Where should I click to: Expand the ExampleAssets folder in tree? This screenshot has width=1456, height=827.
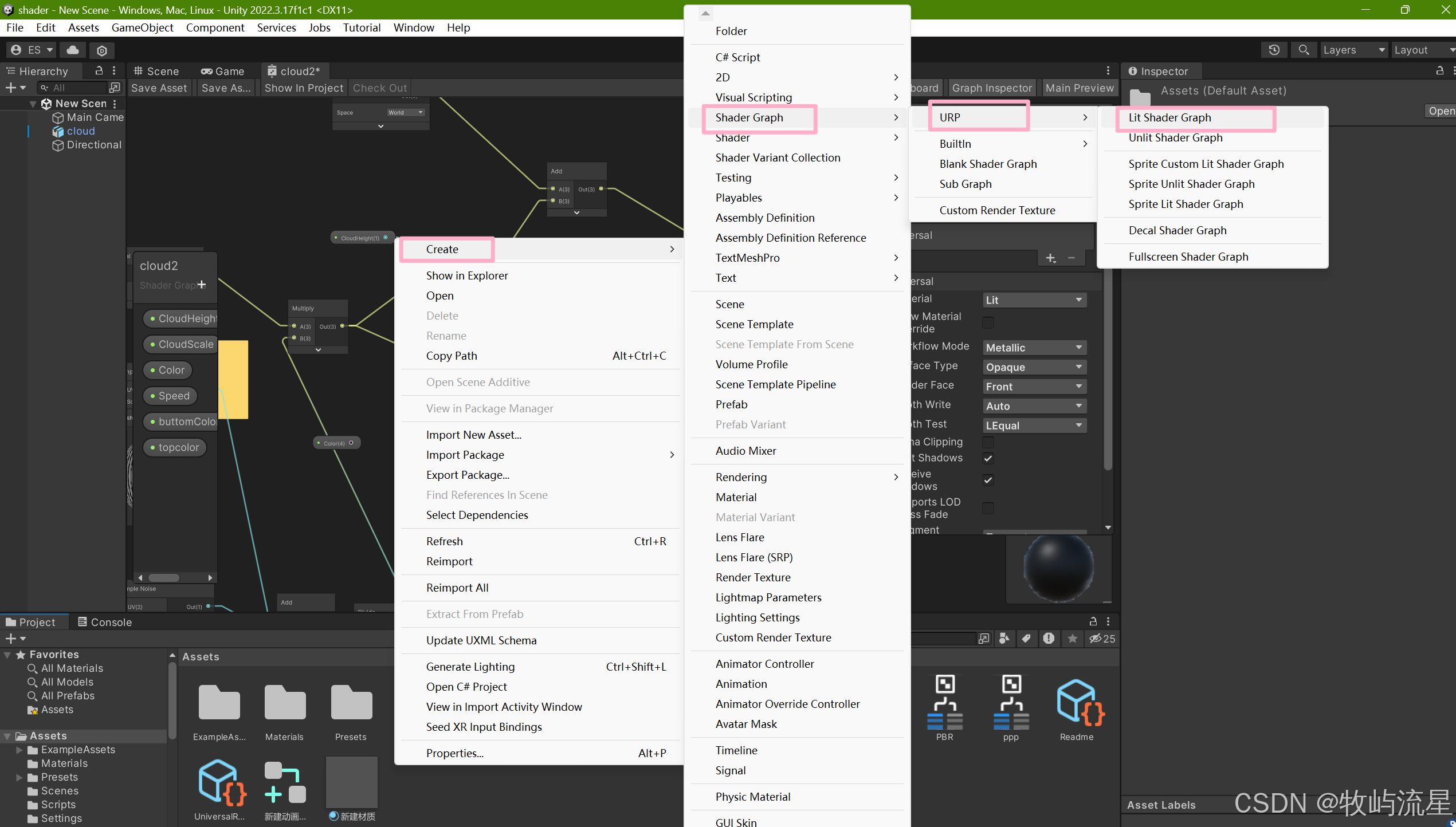coord(19,750)
